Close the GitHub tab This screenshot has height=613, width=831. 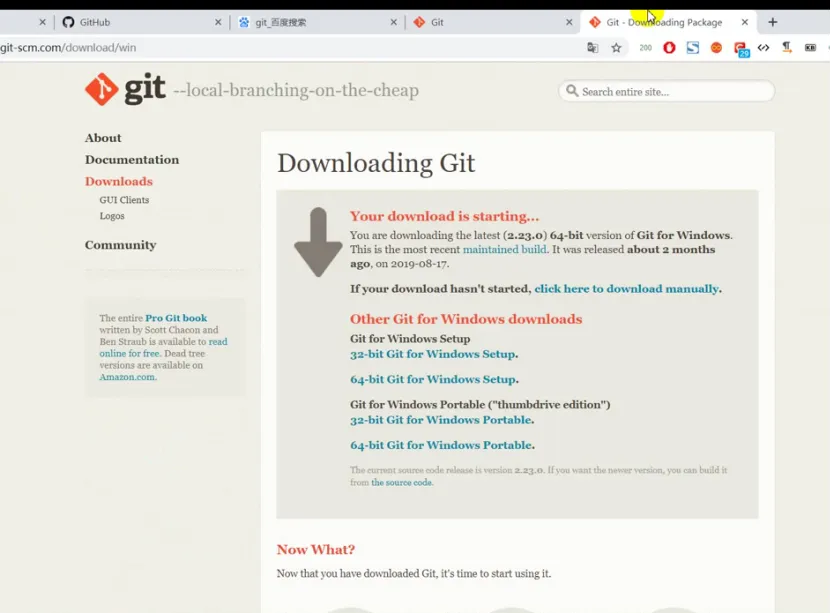click(x=218, y=22)
